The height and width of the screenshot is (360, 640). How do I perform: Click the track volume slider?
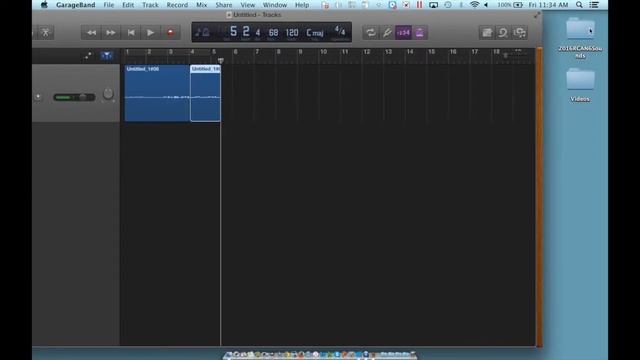pyautogui.click(x=74, y=97)
